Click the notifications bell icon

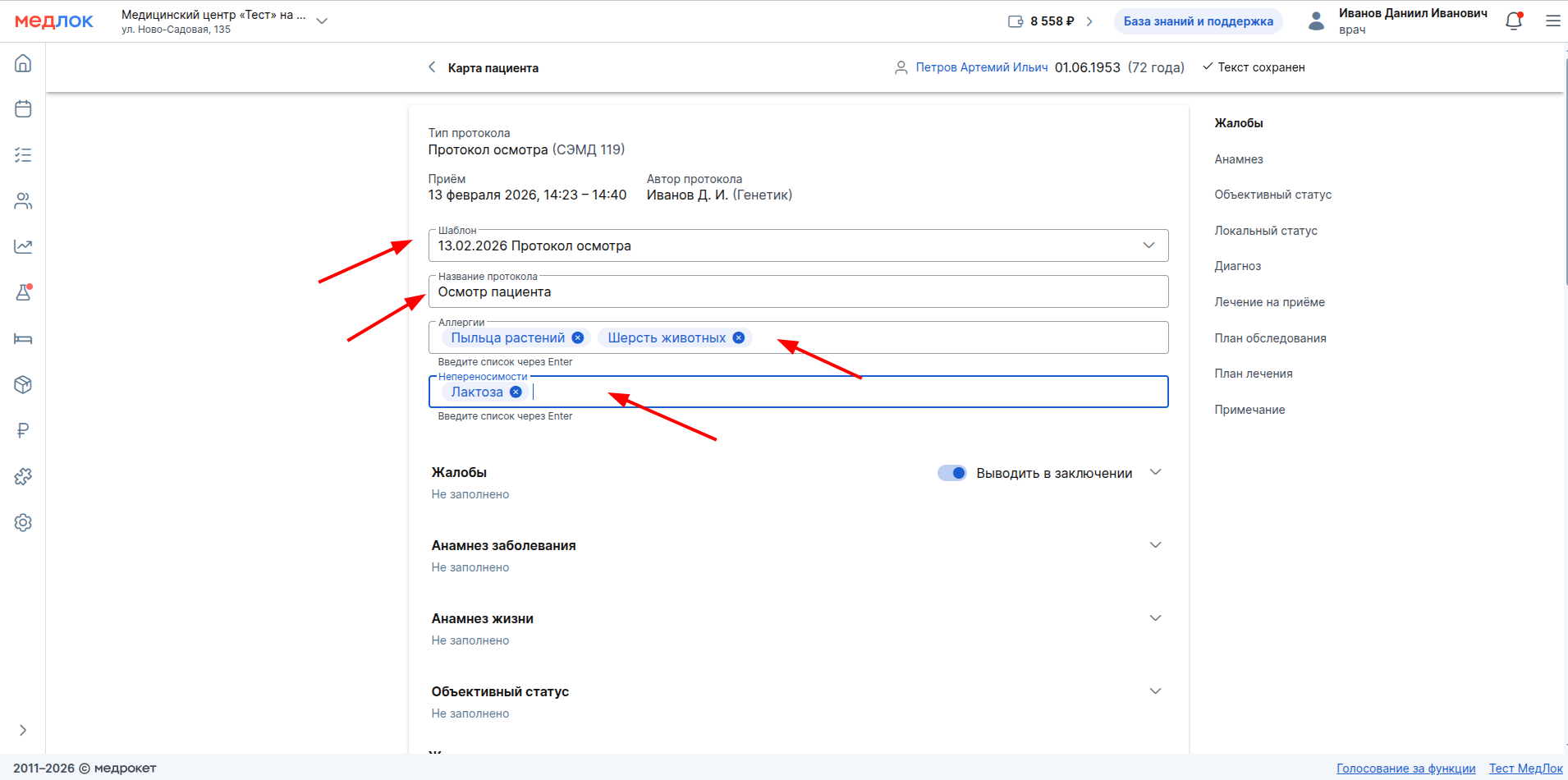tap(1514, 21)
